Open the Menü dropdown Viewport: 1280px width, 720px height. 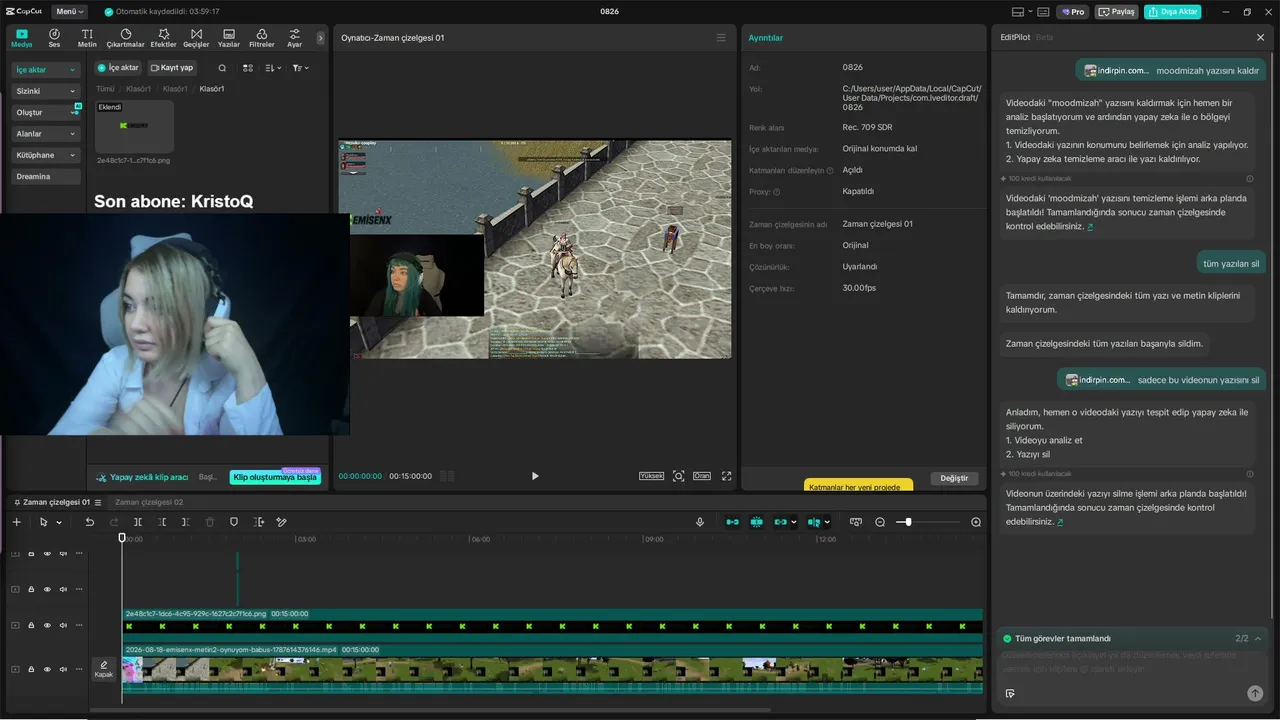click(69, 12)
